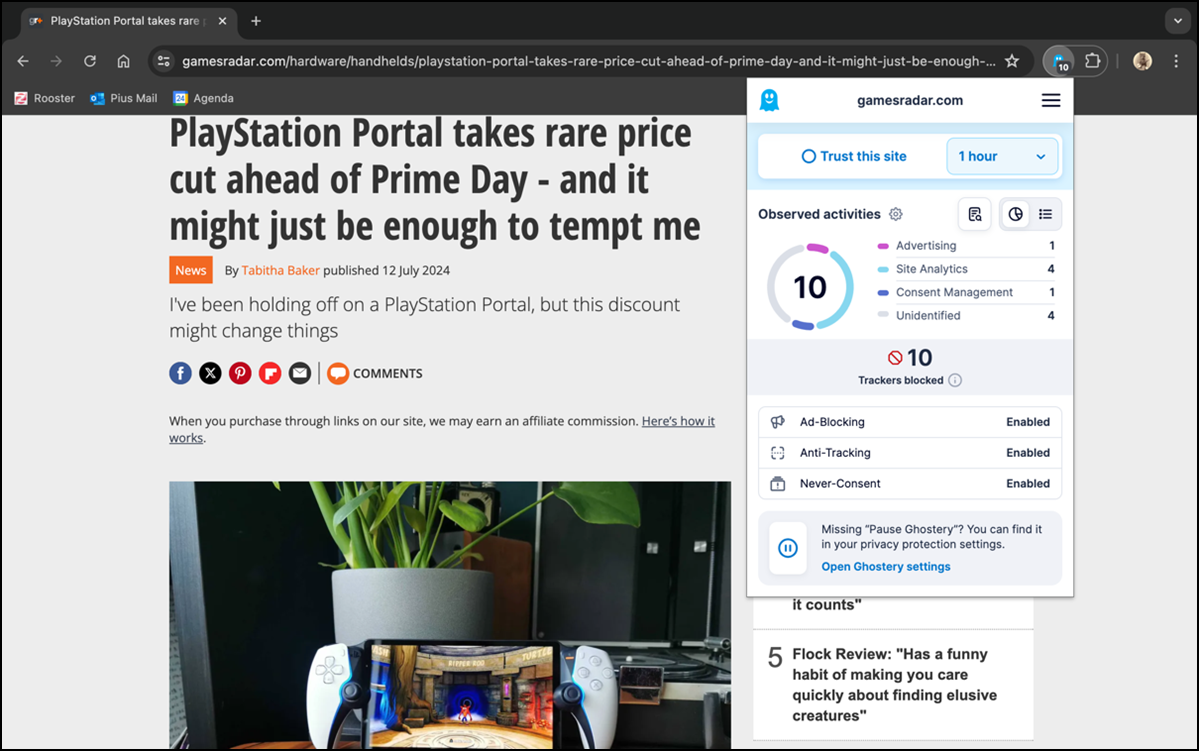Open the Rooster bookmark
The width and height of the screenshot is (1199, 751).
tap(44, 98)
